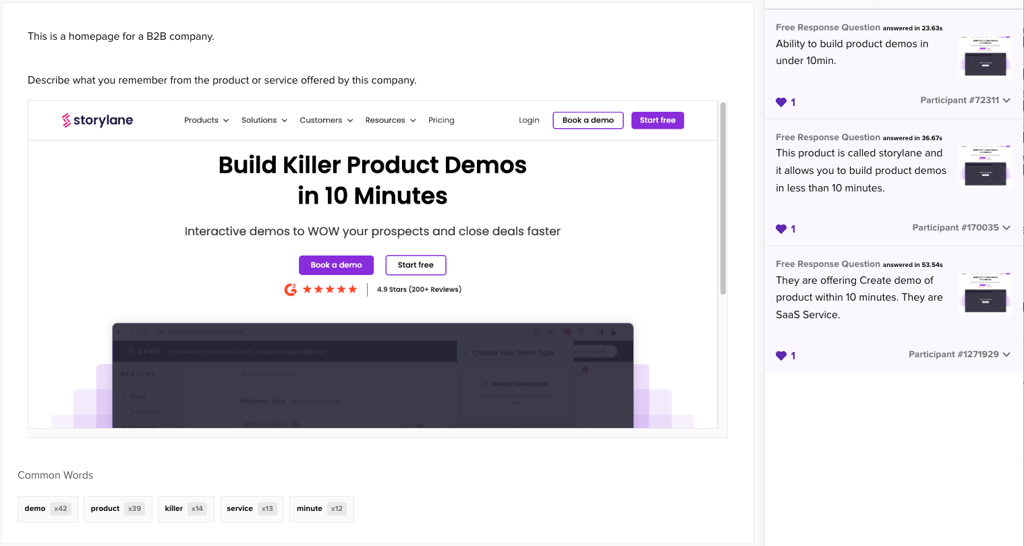Select the 'minute x12' common word chip
The width and height of the screenshot is (1024, 546).
(321, 509)
